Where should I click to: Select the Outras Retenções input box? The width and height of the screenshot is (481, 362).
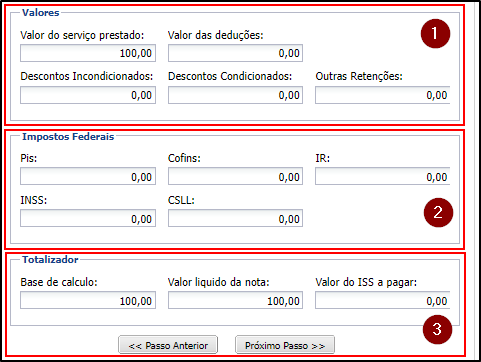[383, 95]
